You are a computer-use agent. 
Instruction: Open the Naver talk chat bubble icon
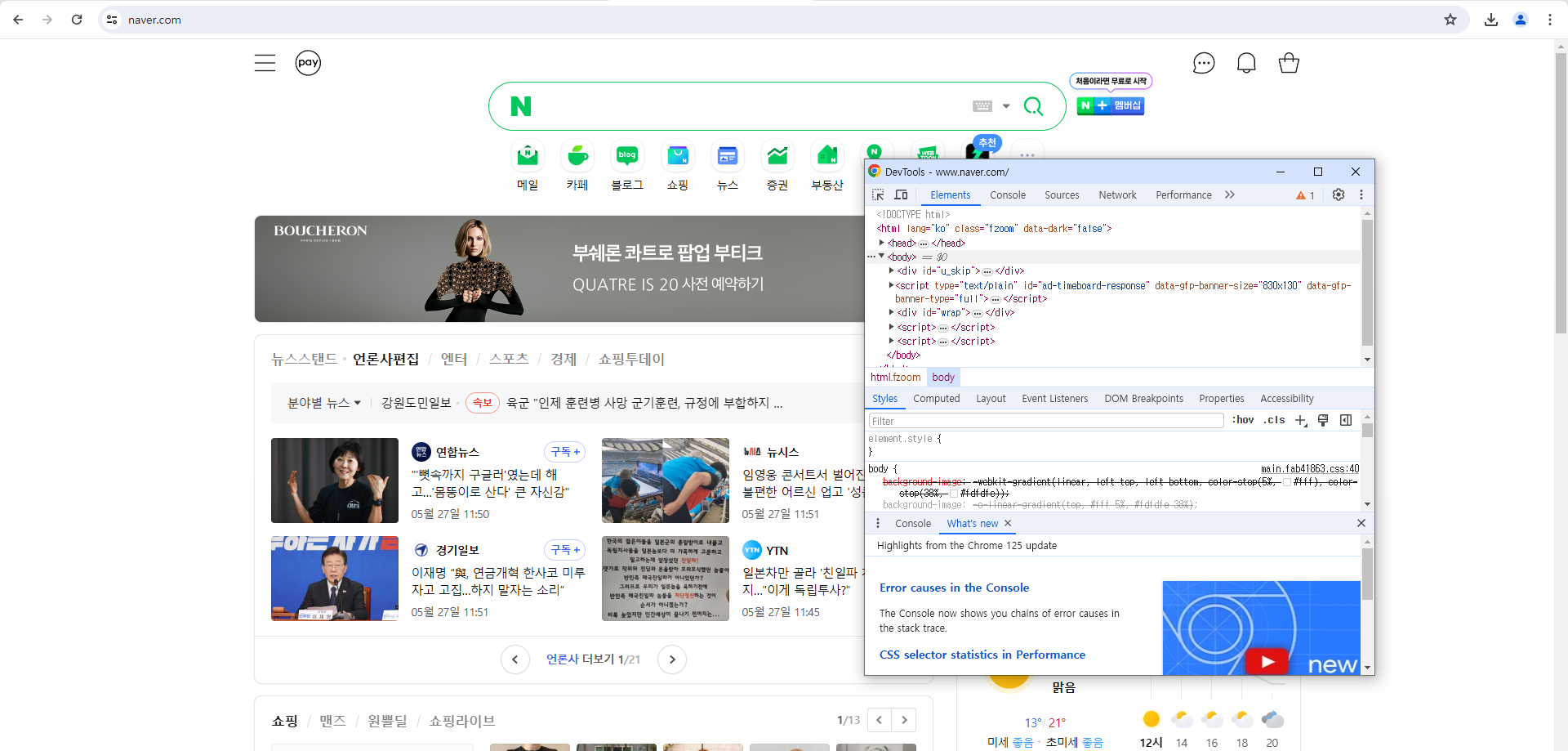[1204, 63]
